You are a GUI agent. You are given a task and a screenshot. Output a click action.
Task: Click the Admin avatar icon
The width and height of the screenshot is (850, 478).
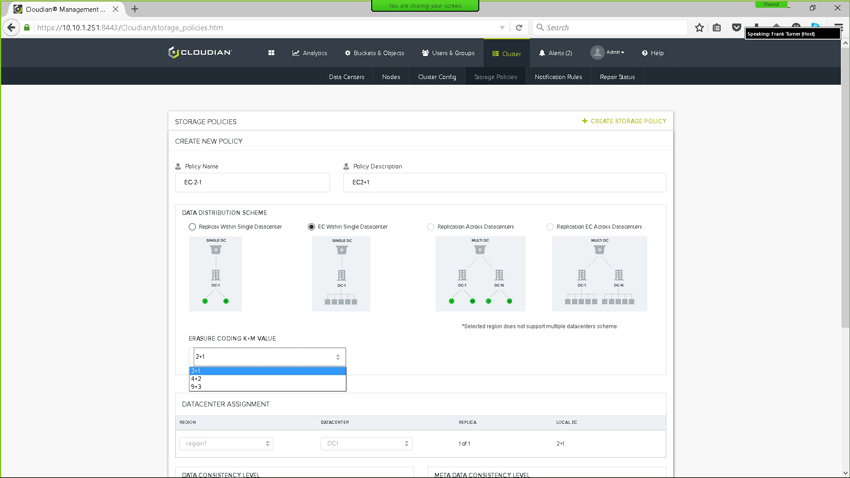point(597,53)
